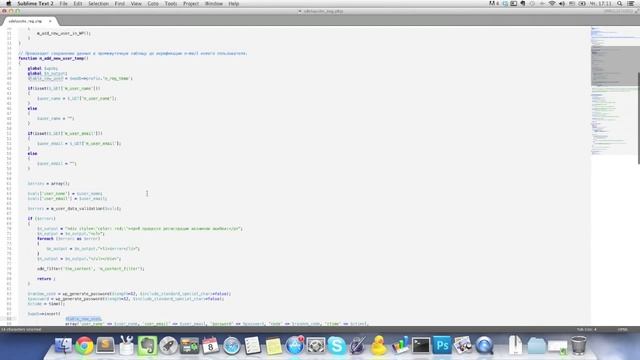This screenshot has height=360, width=640.
Task: Click the Sublime Text dock icon
Action: [105, 345]
